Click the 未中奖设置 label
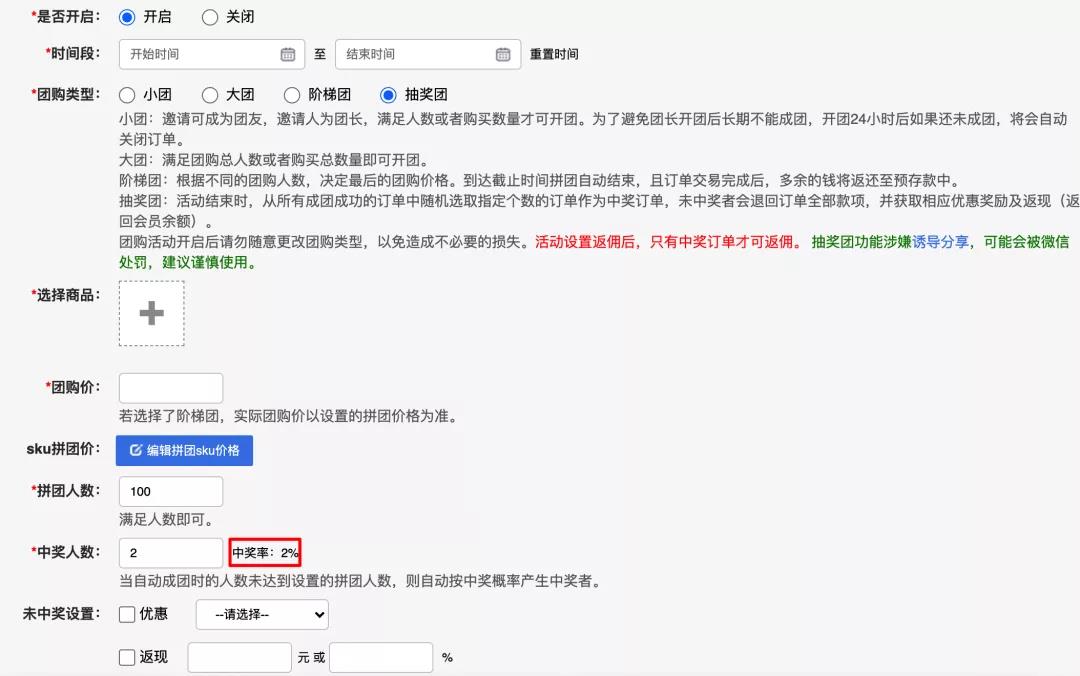Screen dimensions: 1080x676 point(61,613)
